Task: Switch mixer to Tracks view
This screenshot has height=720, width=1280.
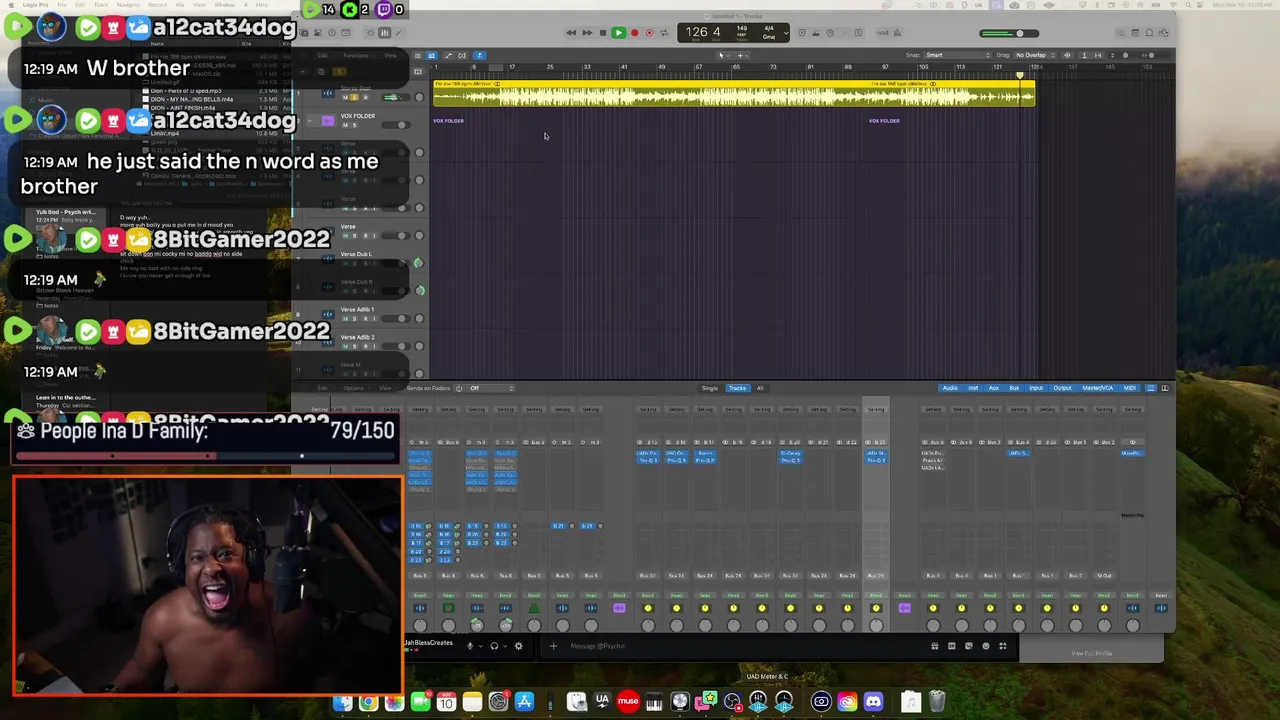Action: [737, 388]
